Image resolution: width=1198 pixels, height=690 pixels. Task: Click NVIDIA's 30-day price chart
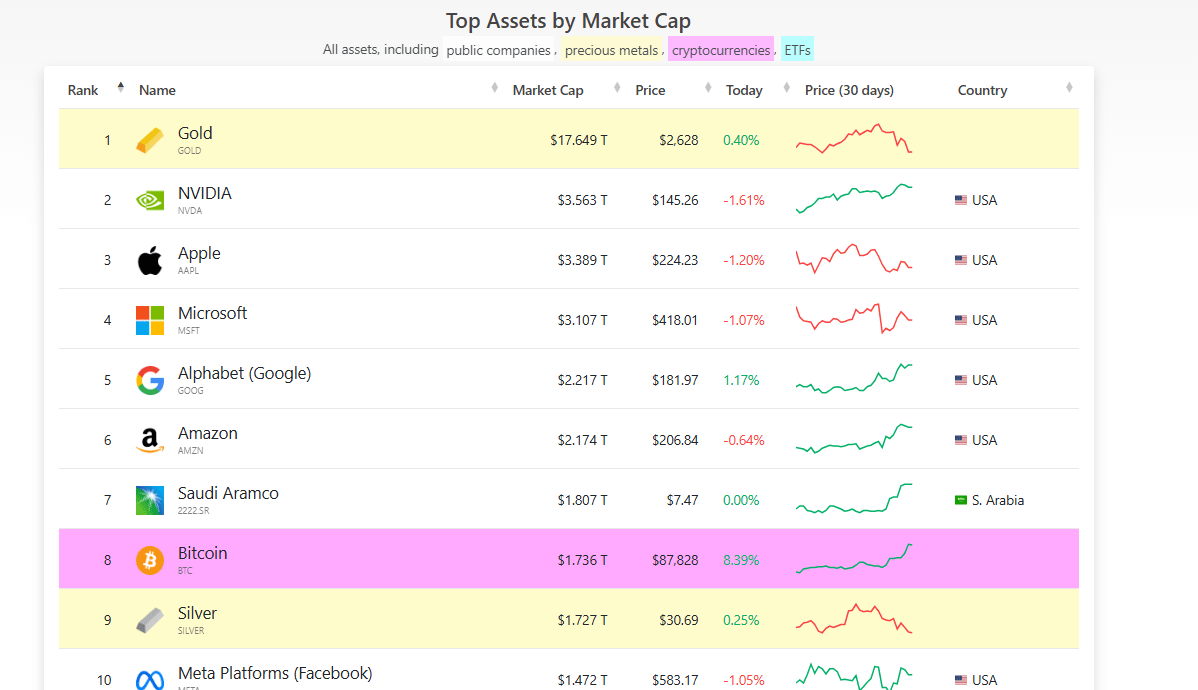(854, 199)
